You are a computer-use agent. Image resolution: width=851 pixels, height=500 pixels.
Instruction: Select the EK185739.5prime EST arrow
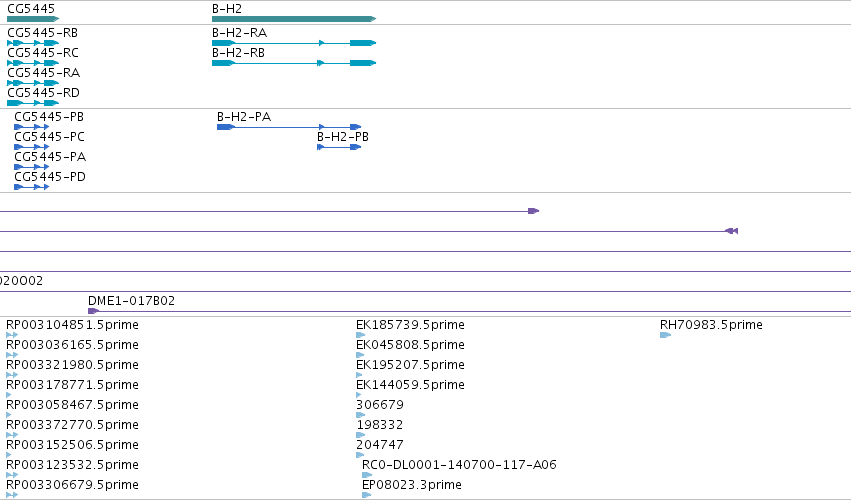360,335
